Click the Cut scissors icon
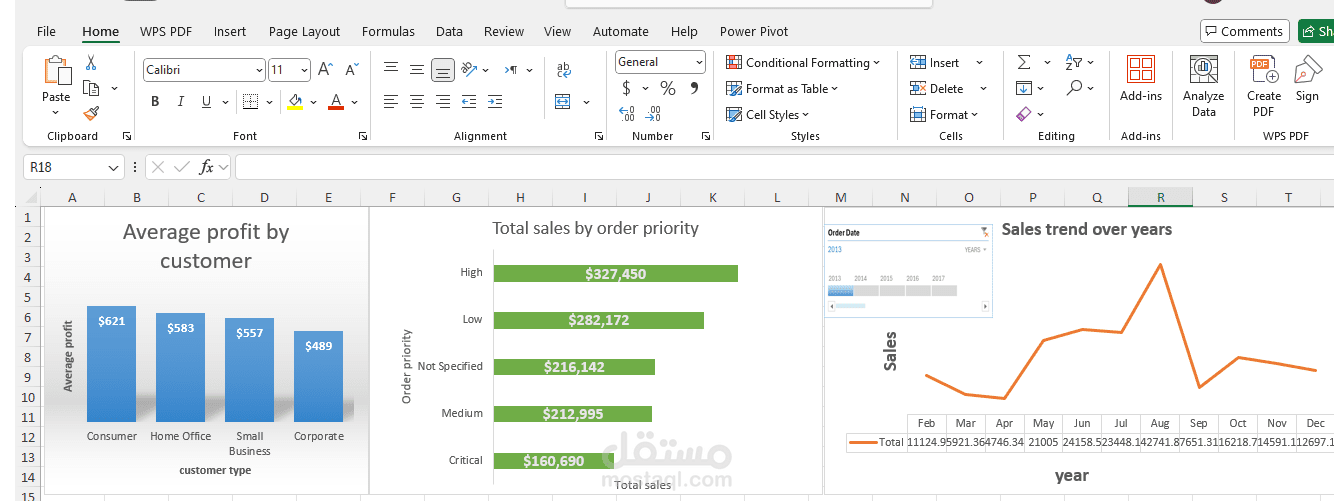Viewport: 1334px width, 501px height. click(91, 63)
